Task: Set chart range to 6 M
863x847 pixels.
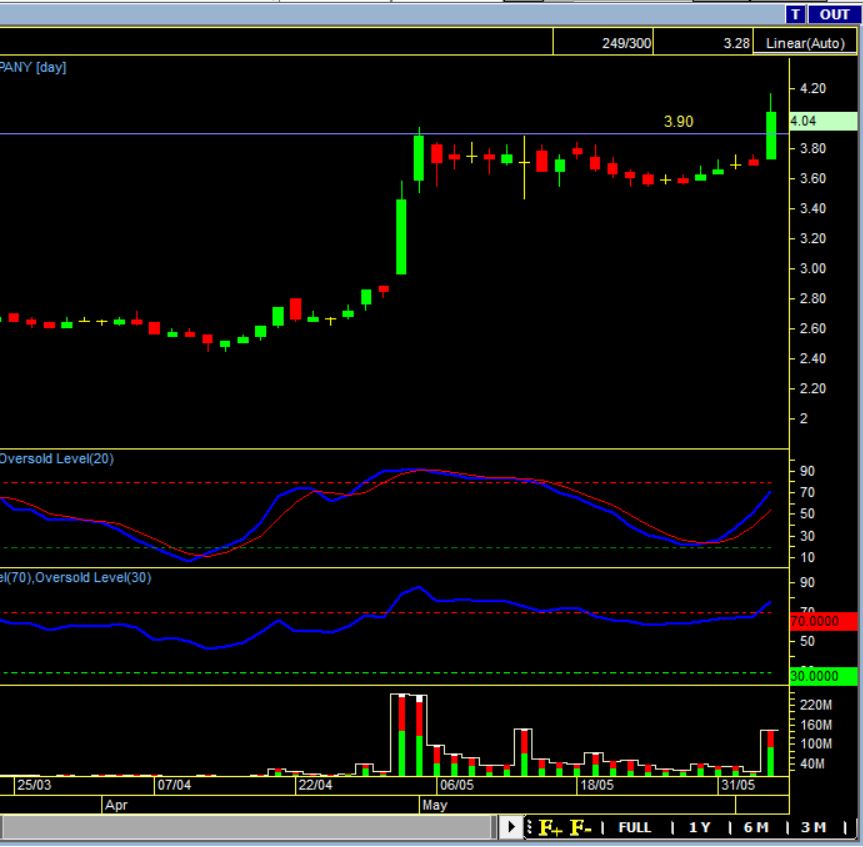Action: coord(756,828)
